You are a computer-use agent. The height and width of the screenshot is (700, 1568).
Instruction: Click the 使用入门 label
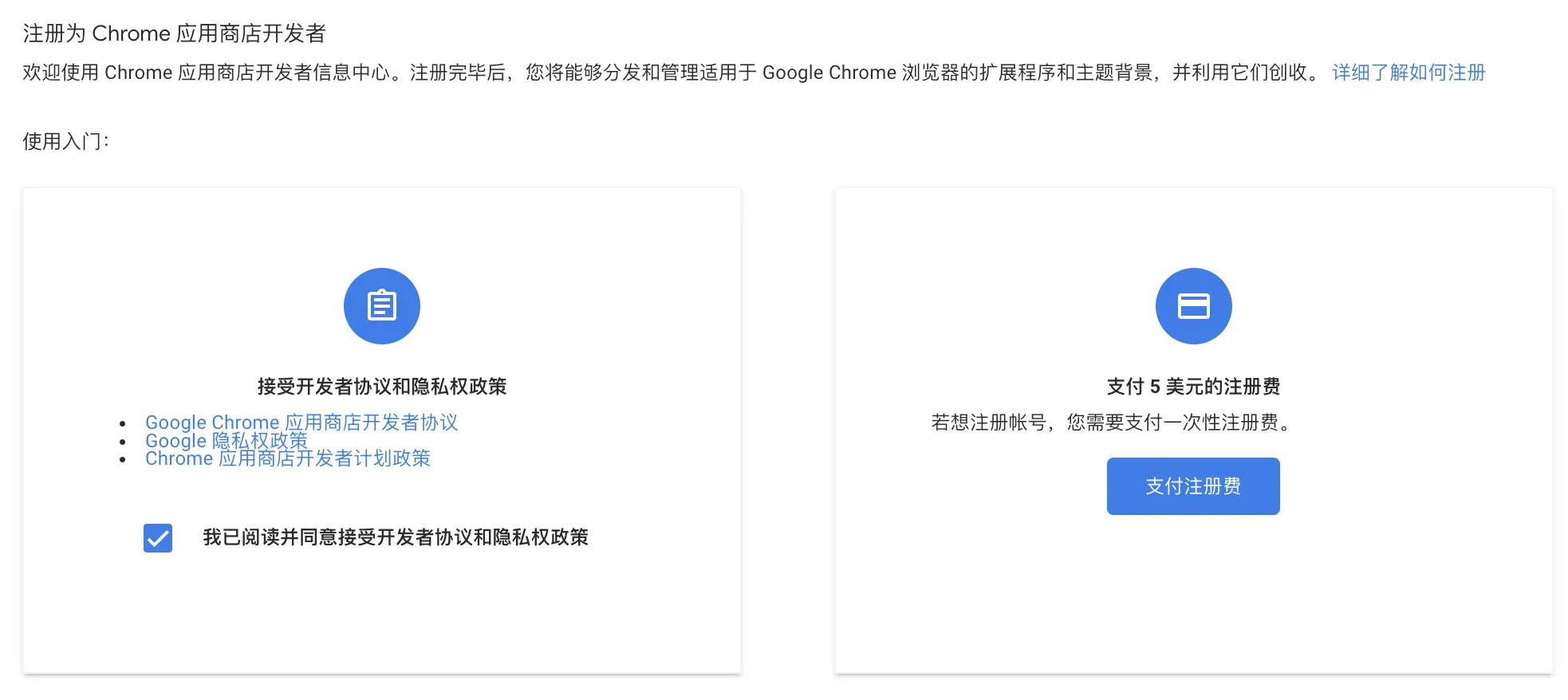(x=64, y=142)
